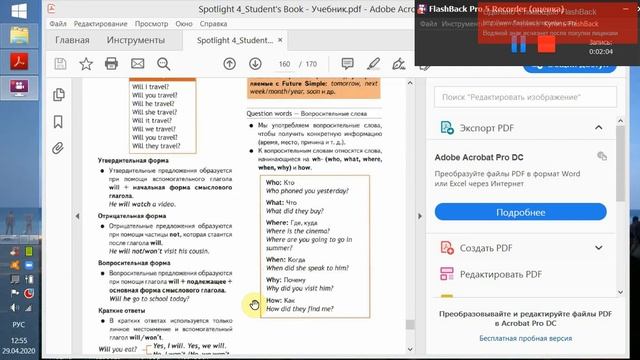This screenshot has width=640, height=360.
Task: Add a comment with speech bubble icon
Action: (x=347, y=63)
